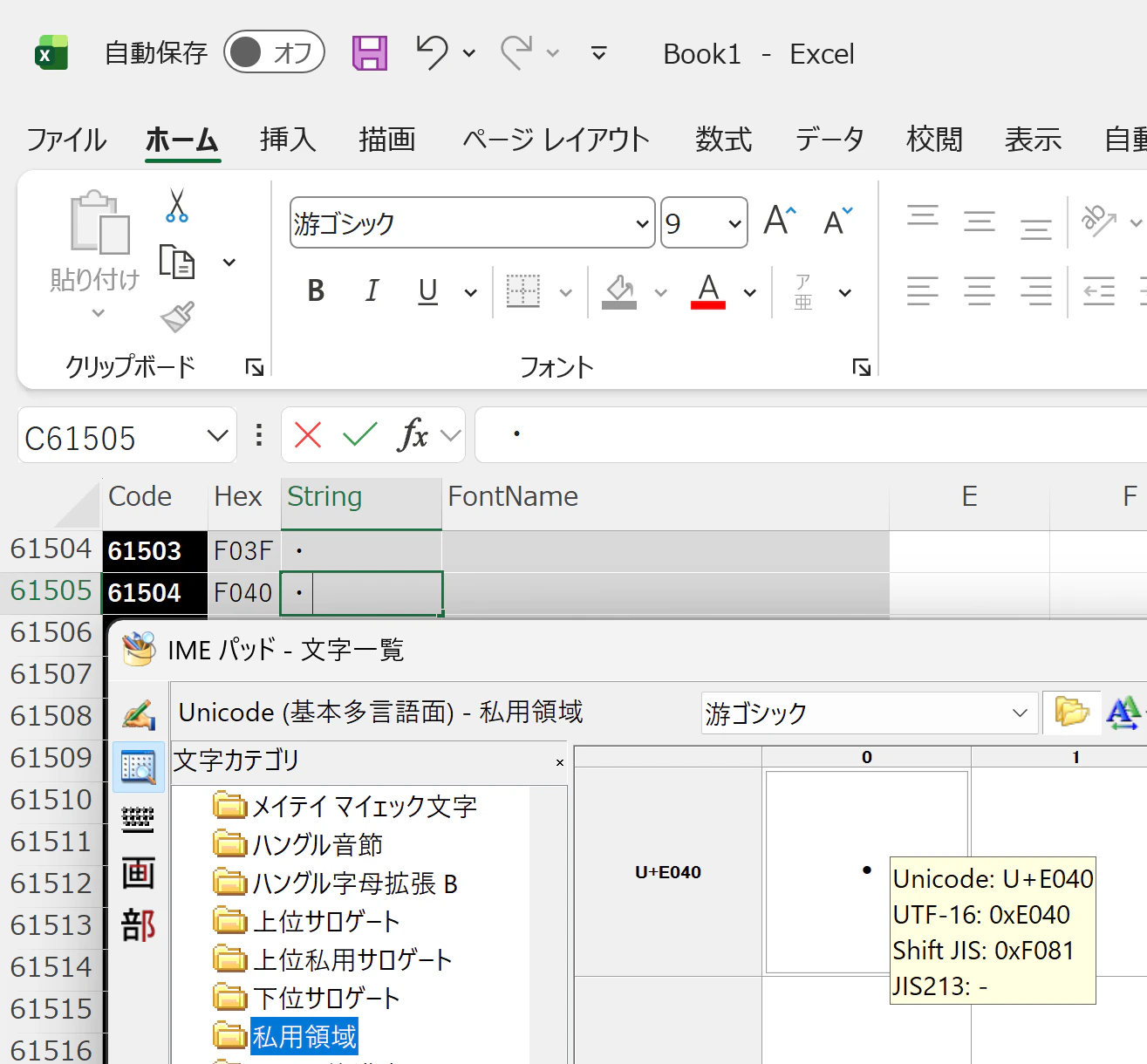Click the handwriting icon in IME Pad sidebar
Image resolution: width=1147 pixels, height=1064 pixels.
(139, 715)
